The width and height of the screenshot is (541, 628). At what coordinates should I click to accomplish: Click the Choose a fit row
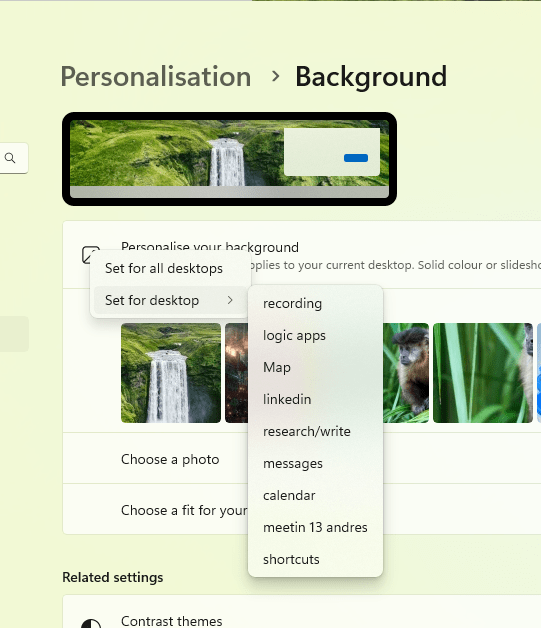(x=302, y=509)
